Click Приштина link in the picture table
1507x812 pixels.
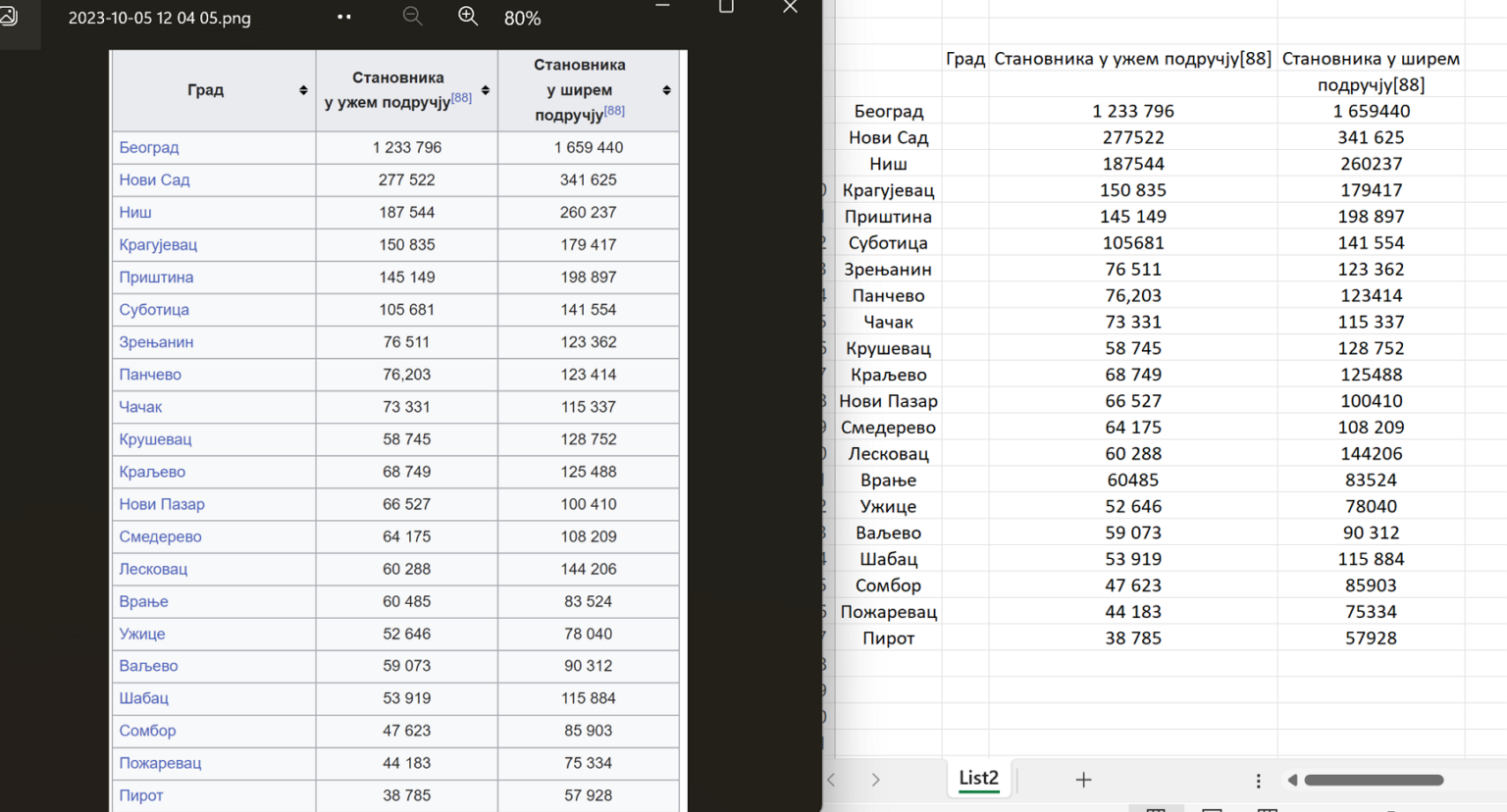click(x=156, y=277)
